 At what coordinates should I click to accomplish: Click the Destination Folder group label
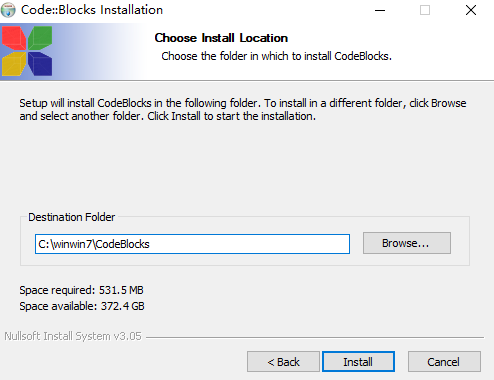(x=71, y=217)
